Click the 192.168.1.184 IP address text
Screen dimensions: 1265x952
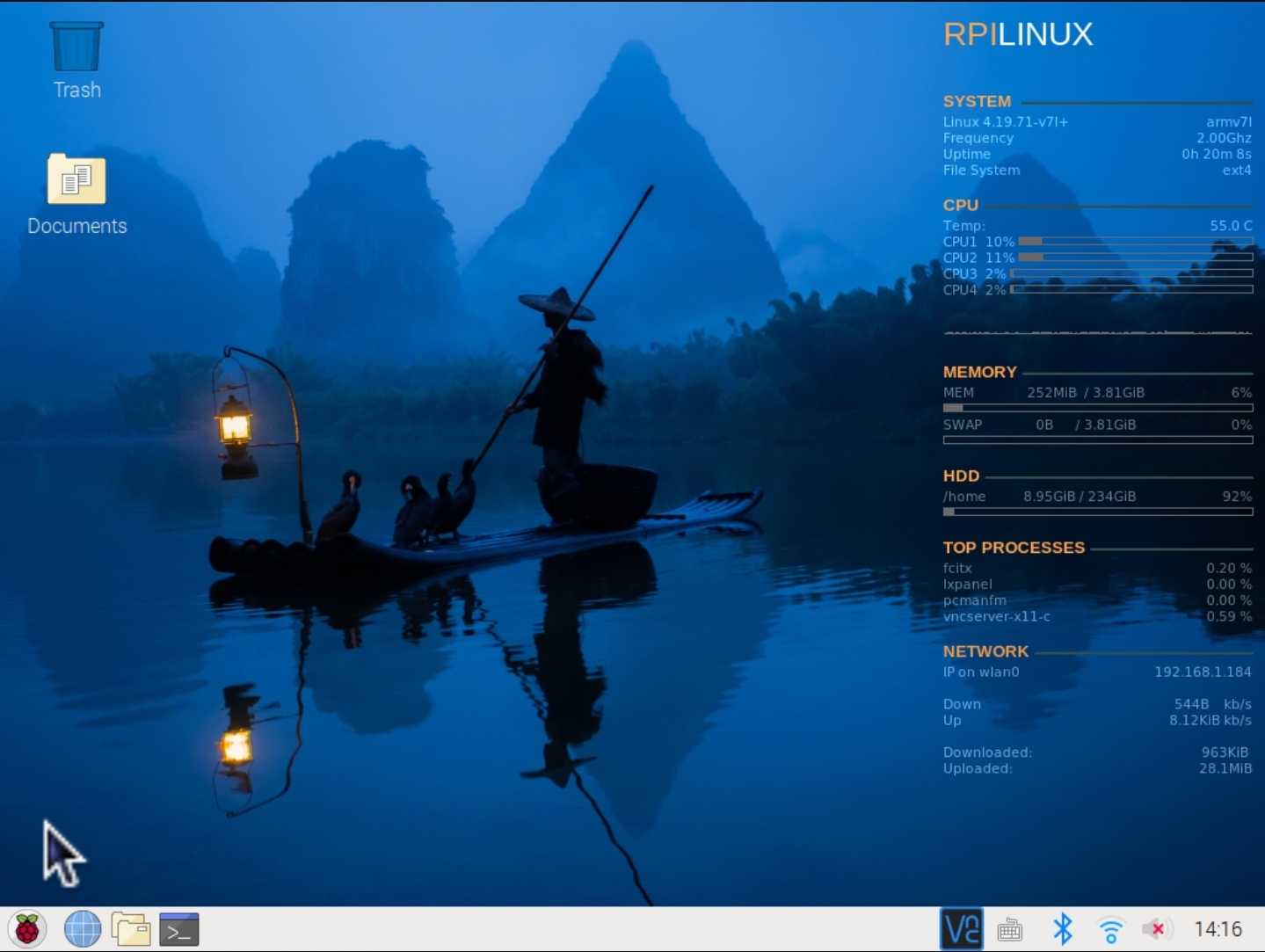(x=1203, y=672)
